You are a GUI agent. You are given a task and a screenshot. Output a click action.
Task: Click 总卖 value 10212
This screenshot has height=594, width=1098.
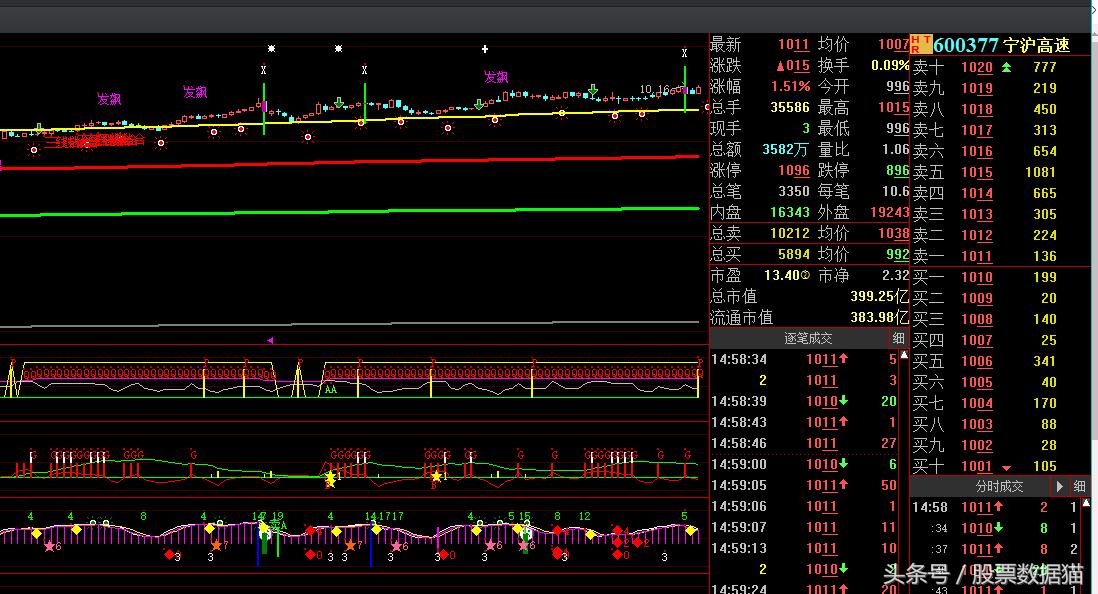[x=790, y=233]
